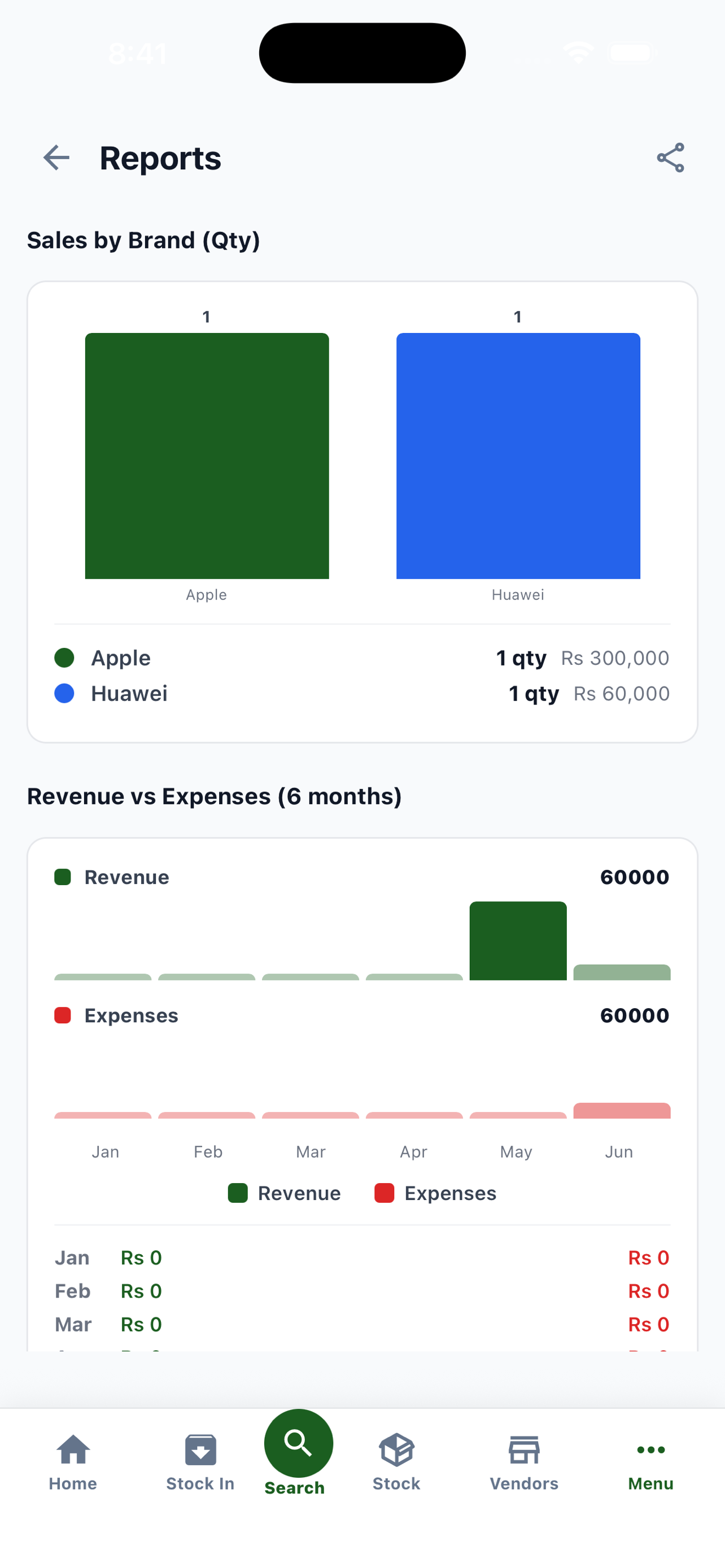The width and height of the screenshot is (725, 1568).
Task: Open the Menu tab
Action: click(x=650, y=1462)
